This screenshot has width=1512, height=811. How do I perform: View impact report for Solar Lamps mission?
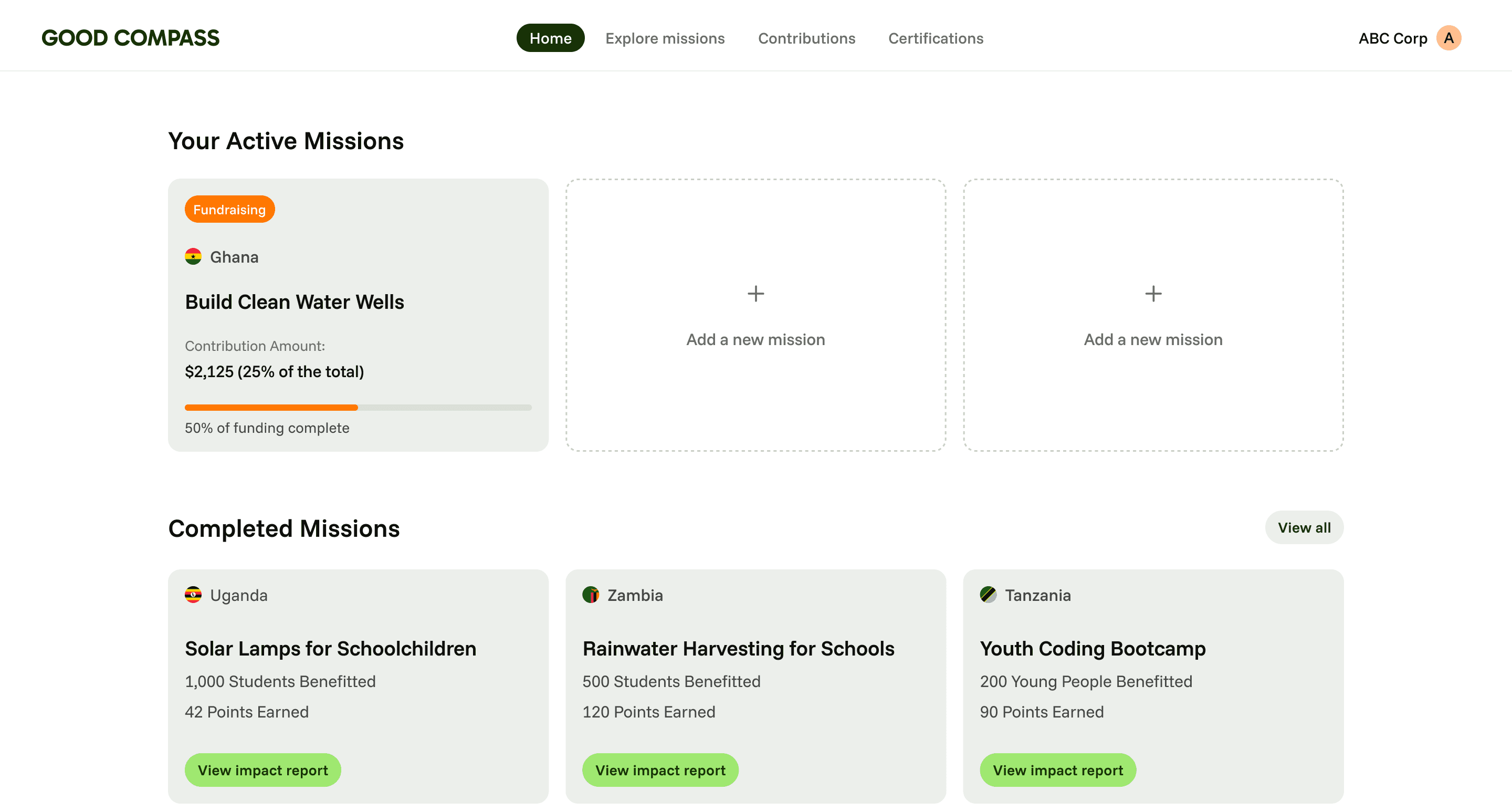click(x=262, y=770)
